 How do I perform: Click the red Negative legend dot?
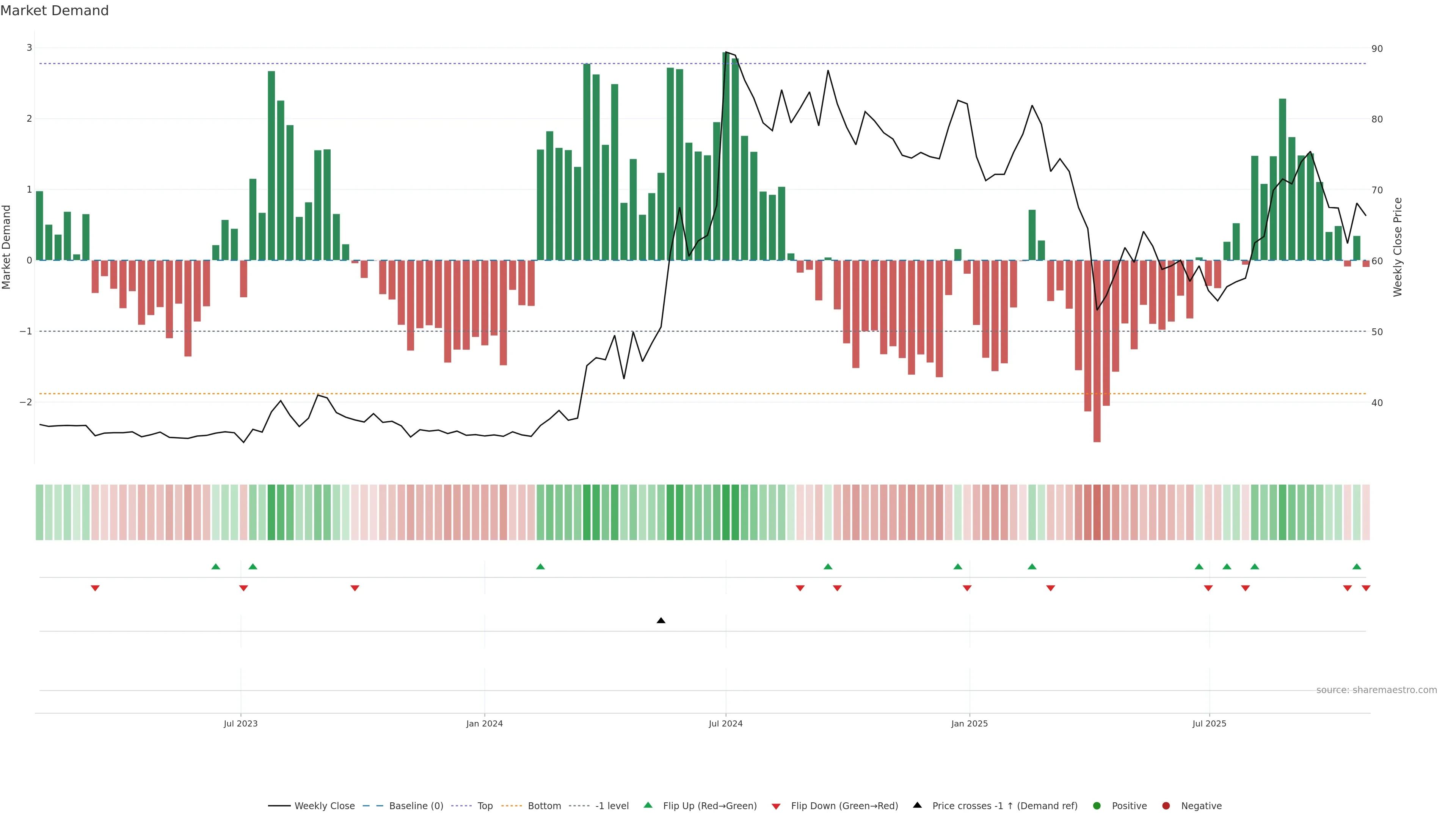point(1166,805)
